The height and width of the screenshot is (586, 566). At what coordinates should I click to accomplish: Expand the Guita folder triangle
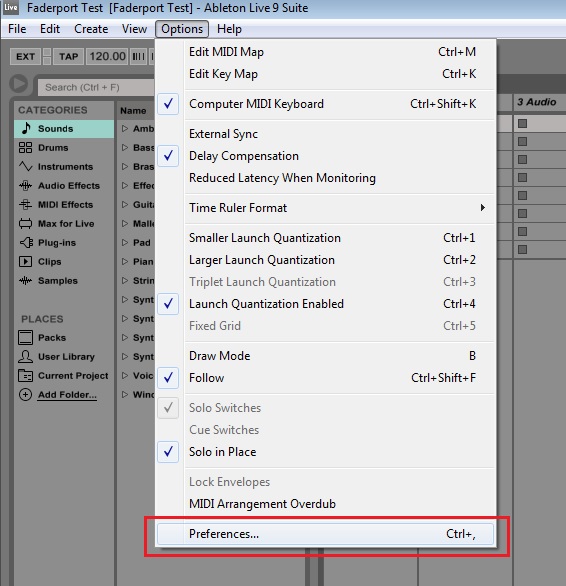125,205
